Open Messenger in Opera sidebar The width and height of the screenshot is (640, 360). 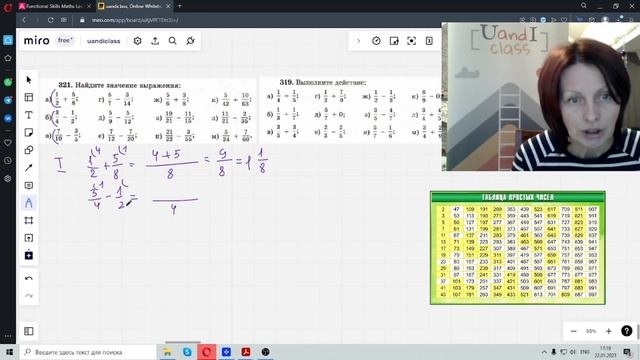click(8, 118)
